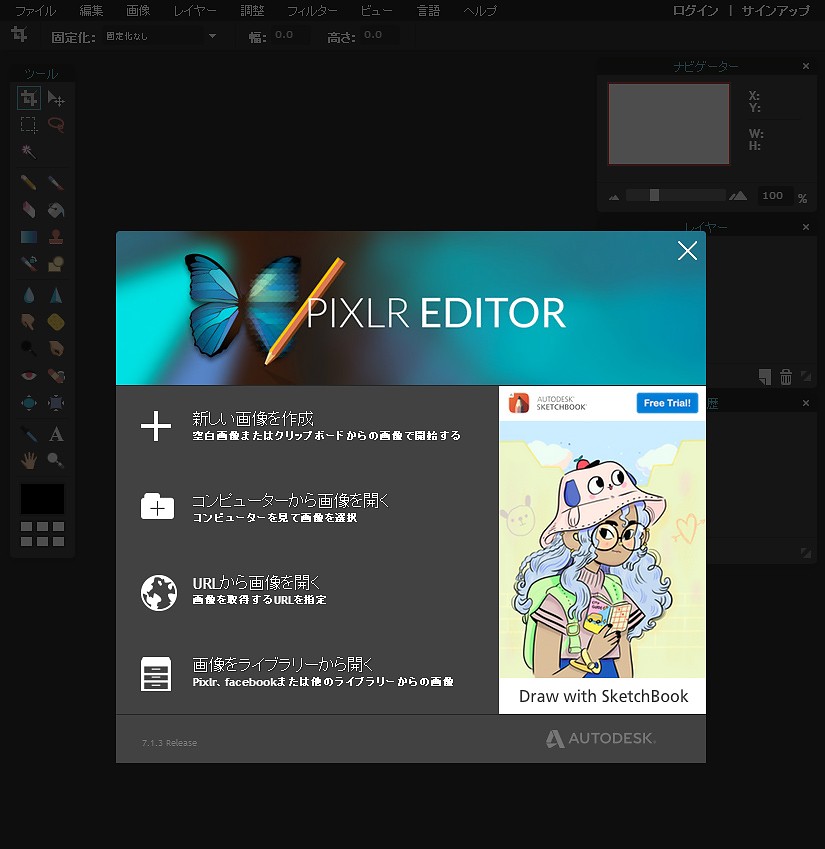The image size is (825, 849).
Task: Click the main color swatch in tools
Action: [x=42, y=499]
